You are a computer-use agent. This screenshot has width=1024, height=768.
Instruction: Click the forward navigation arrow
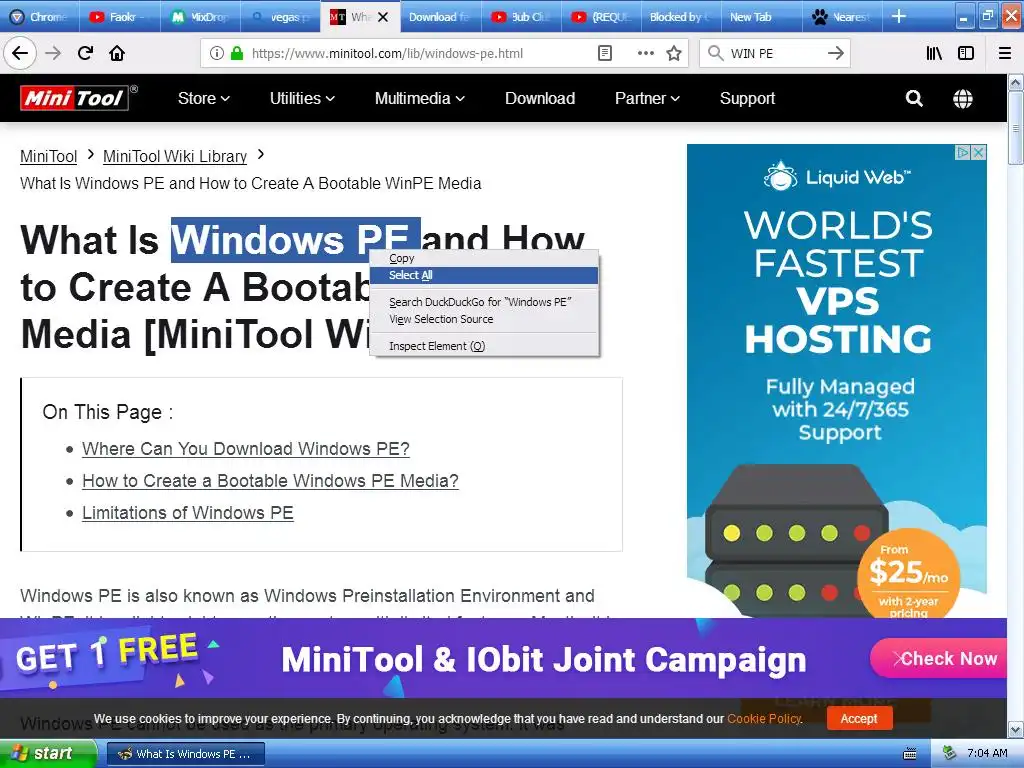[53, 53]
